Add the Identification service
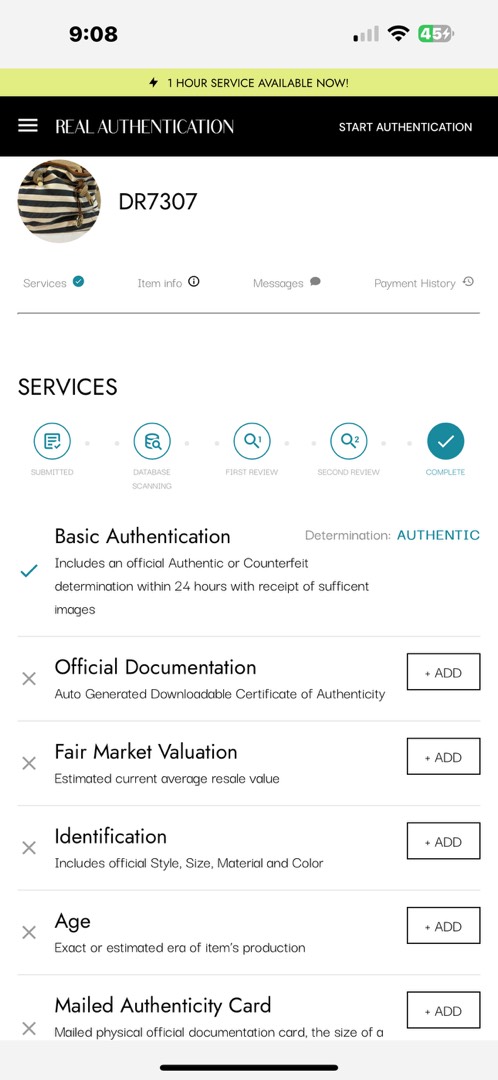The image size is (498, 1080). coord(444,840)
